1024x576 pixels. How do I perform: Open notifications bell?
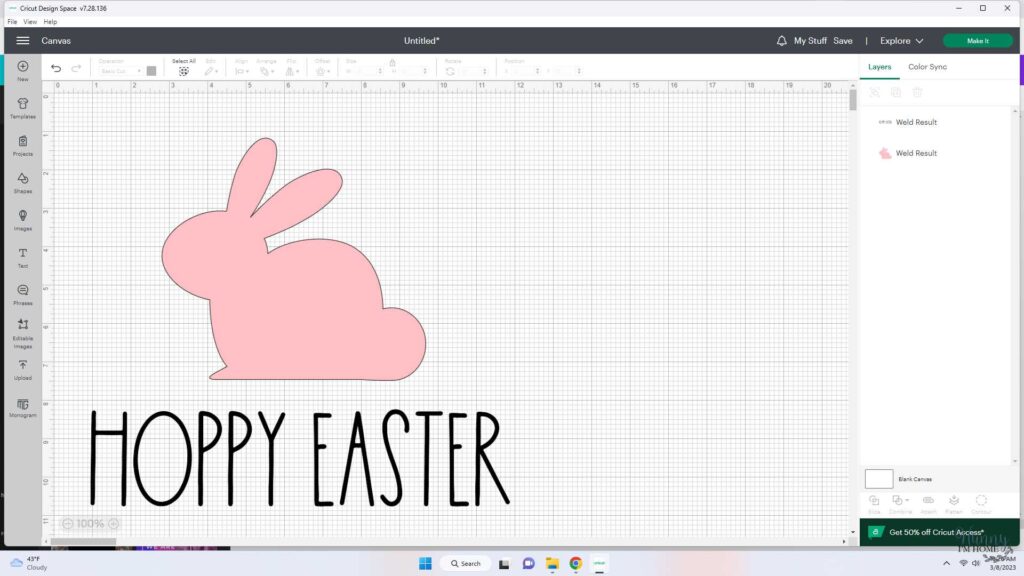pos(781,40)
